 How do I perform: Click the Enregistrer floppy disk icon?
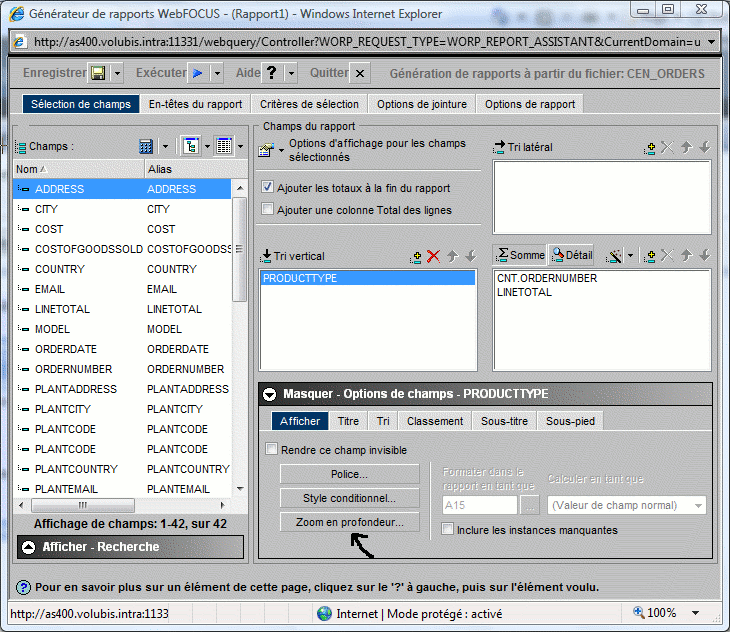pos(98,73)
